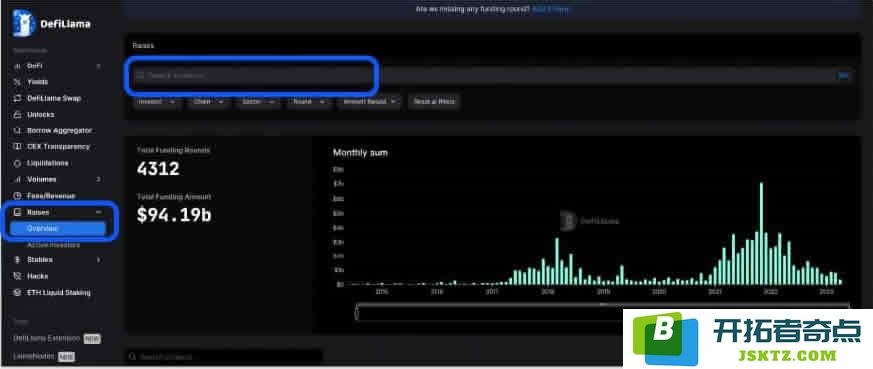Viewport: 873px width, 369px height.
Task: Click the Liquidations drop icon
Action: (x=17, y=163)
